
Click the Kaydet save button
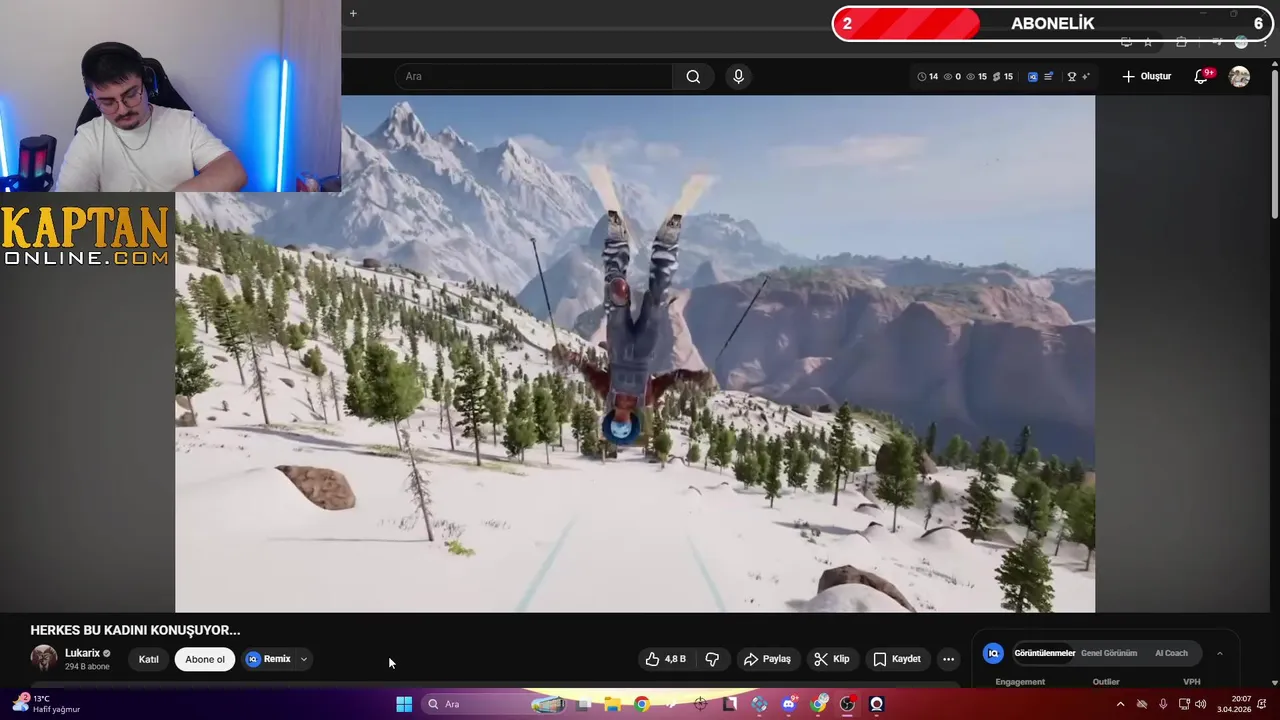coord(897,659)
